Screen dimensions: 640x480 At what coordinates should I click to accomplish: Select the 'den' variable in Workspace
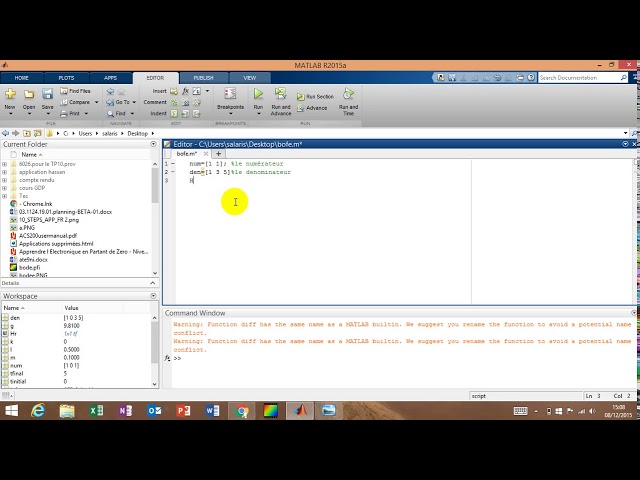tap(15, 318)
